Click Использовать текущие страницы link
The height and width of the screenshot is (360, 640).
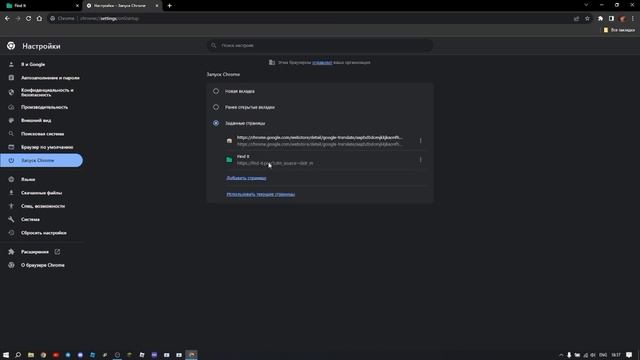click(260, 194)
